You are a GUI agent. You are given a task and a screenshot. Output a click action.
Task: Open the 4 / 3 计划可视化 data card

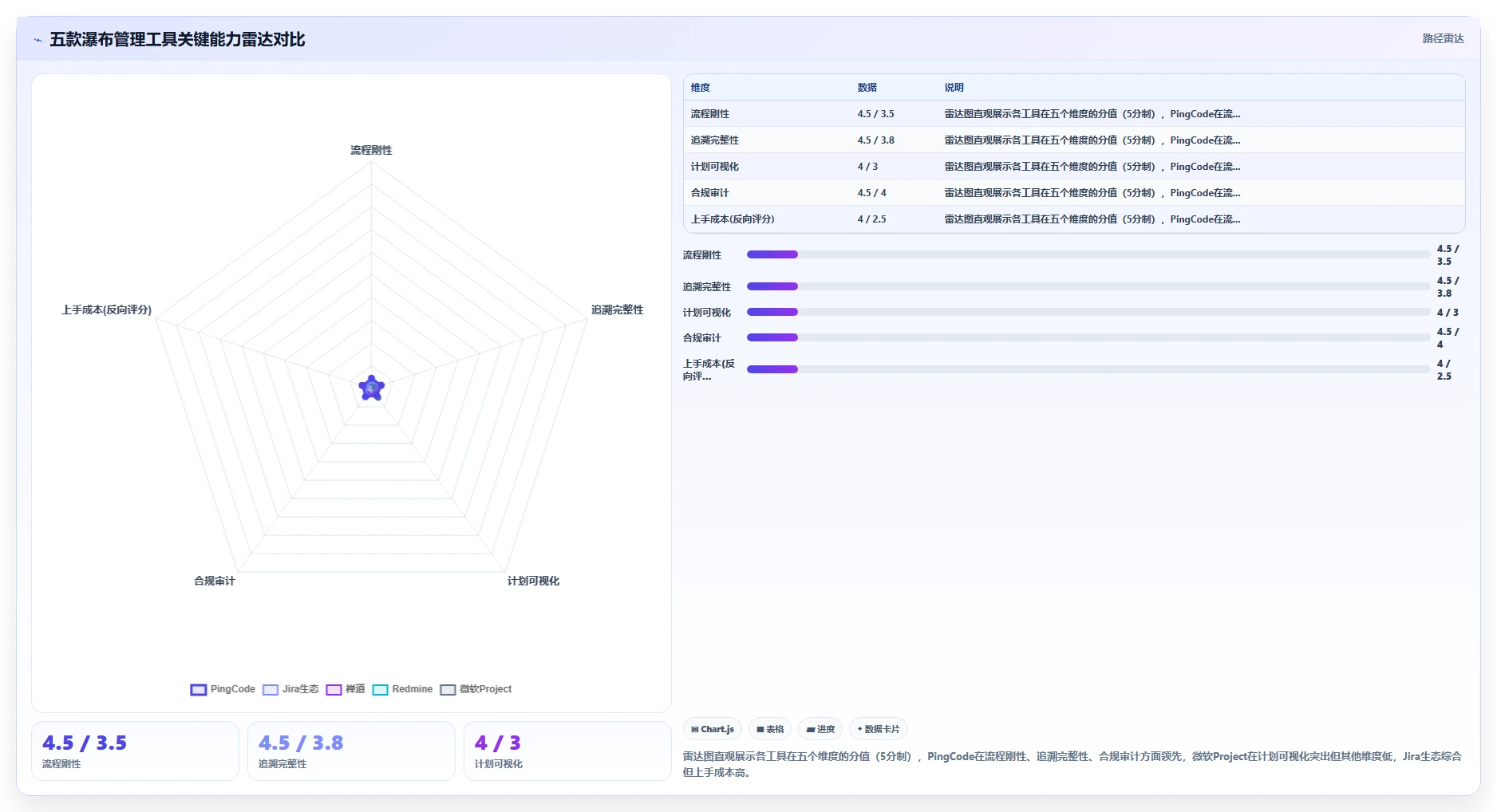pyautogui.click(x=567, y=751)
